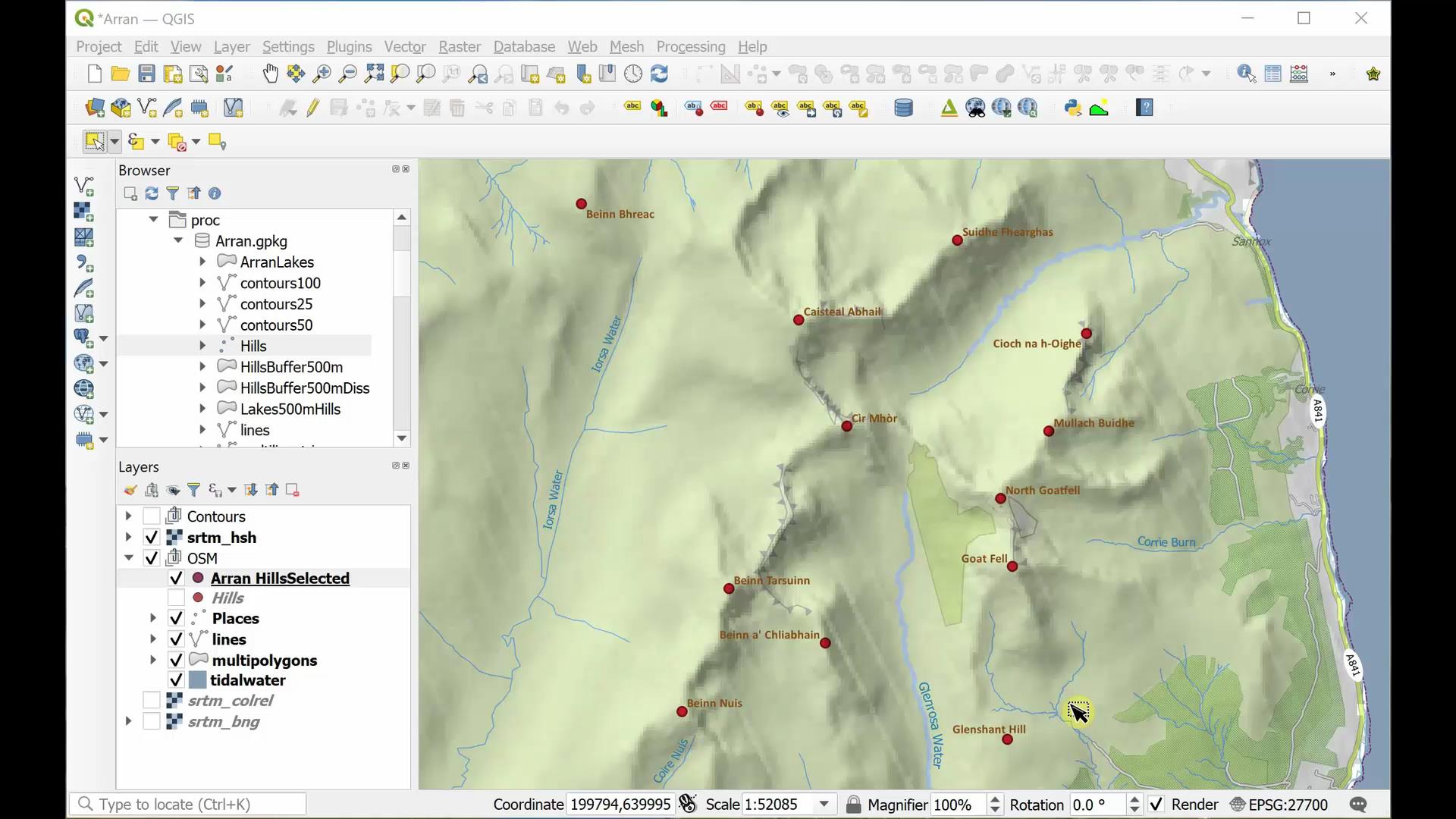Increase magnifier value with the stepper
The width and height of the screenshot is (1456, 819).
point(995,799)
